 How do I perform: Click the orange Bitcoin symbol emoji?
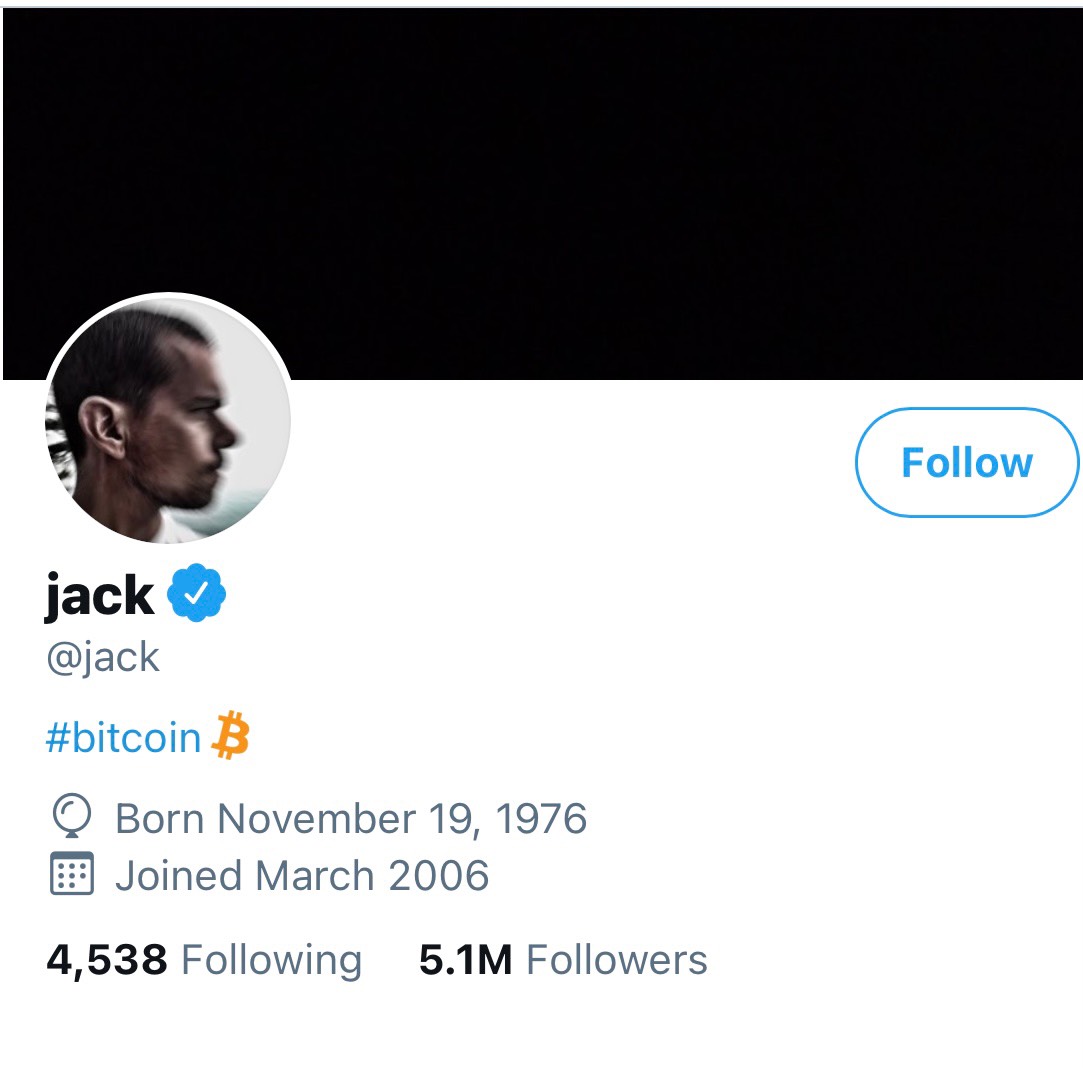click(x=231, y=736)
